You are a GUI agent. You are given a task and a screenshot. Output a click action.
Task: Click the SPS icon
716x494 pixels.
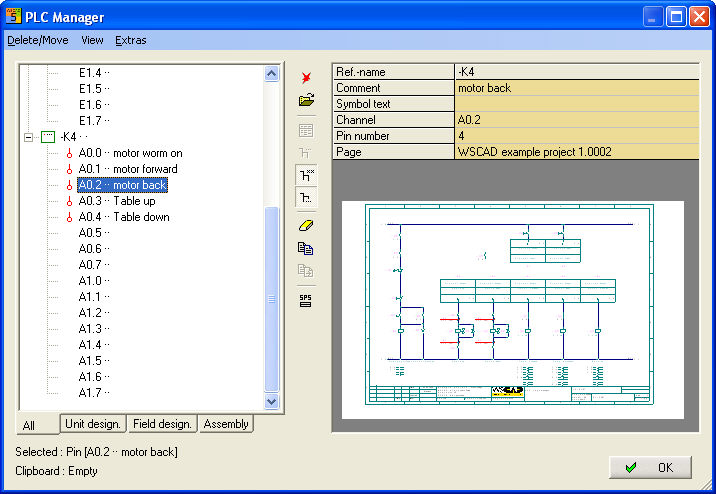(305, 300)
